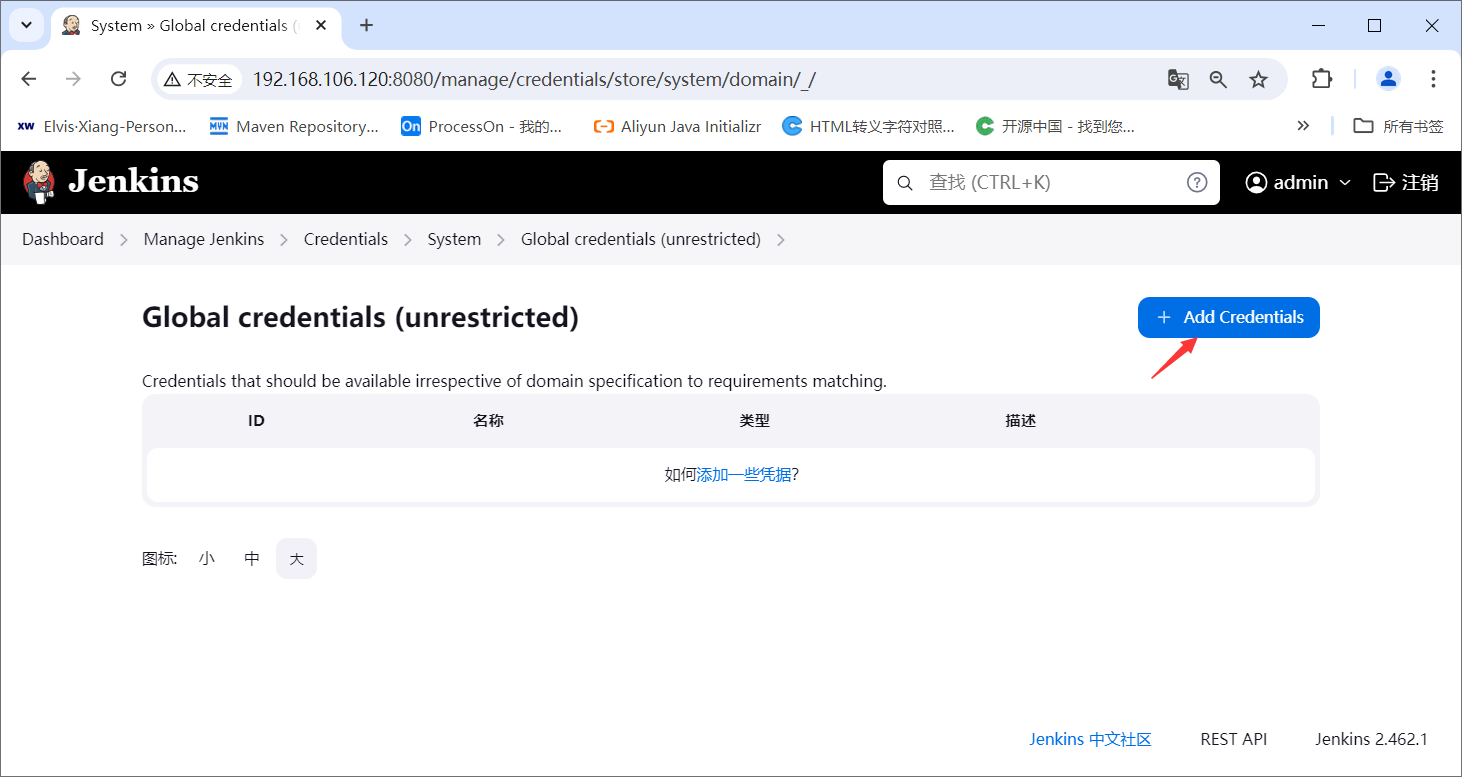Viewport: 1462px width, 777px height.
Task: Open the admin user dropdown chevron
Action: pyautogui.click(x=1345, y=182)
